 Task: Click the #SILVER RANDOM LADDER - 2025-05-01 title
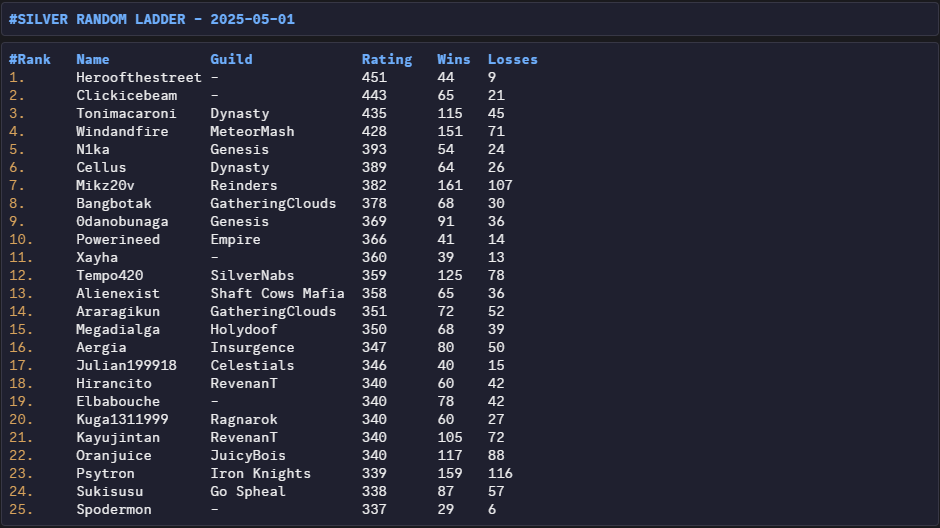point(152,19)
